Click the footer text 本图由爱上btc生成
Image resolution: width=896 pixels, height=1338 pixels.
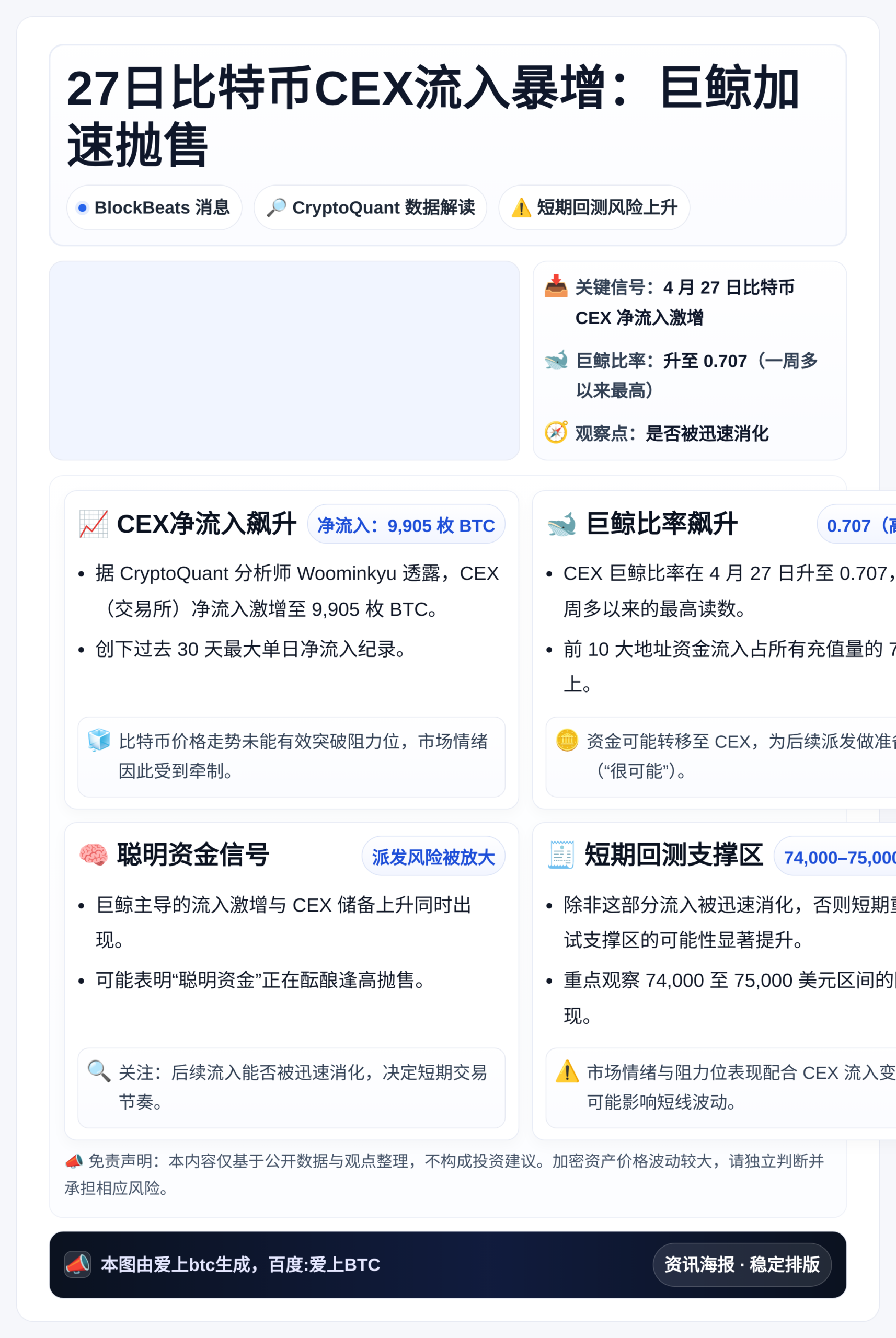click(240, 1264)
